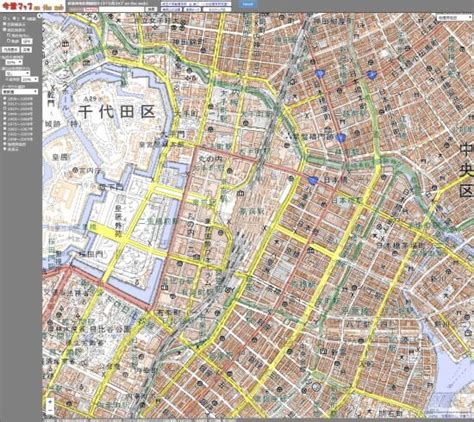The image size is (474, 422).
Task: Click the top-left blue expressway shield marker
Action: [x=320, y=74]
